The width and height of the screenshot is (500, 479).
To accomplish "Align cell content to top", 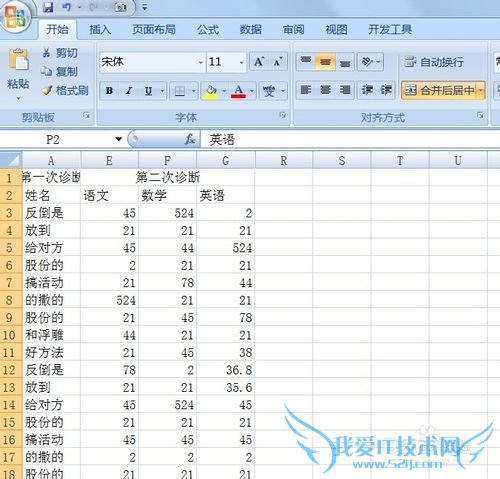I will [x=306, y=62].
